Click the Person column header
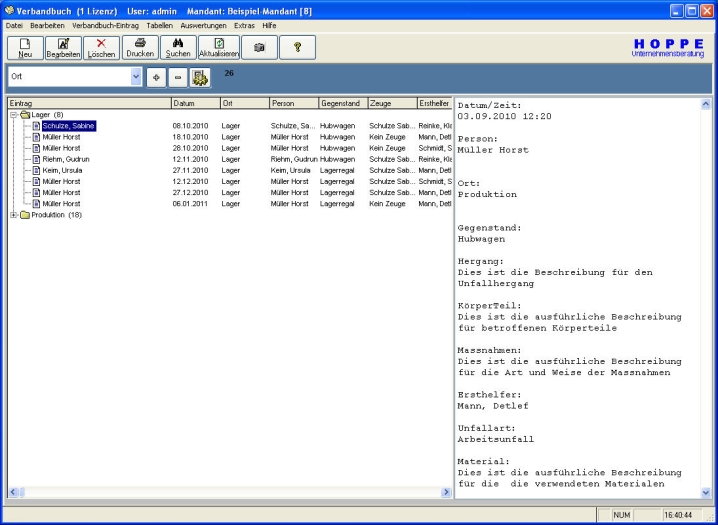This screenshot has width=718, height=525. 292,103
